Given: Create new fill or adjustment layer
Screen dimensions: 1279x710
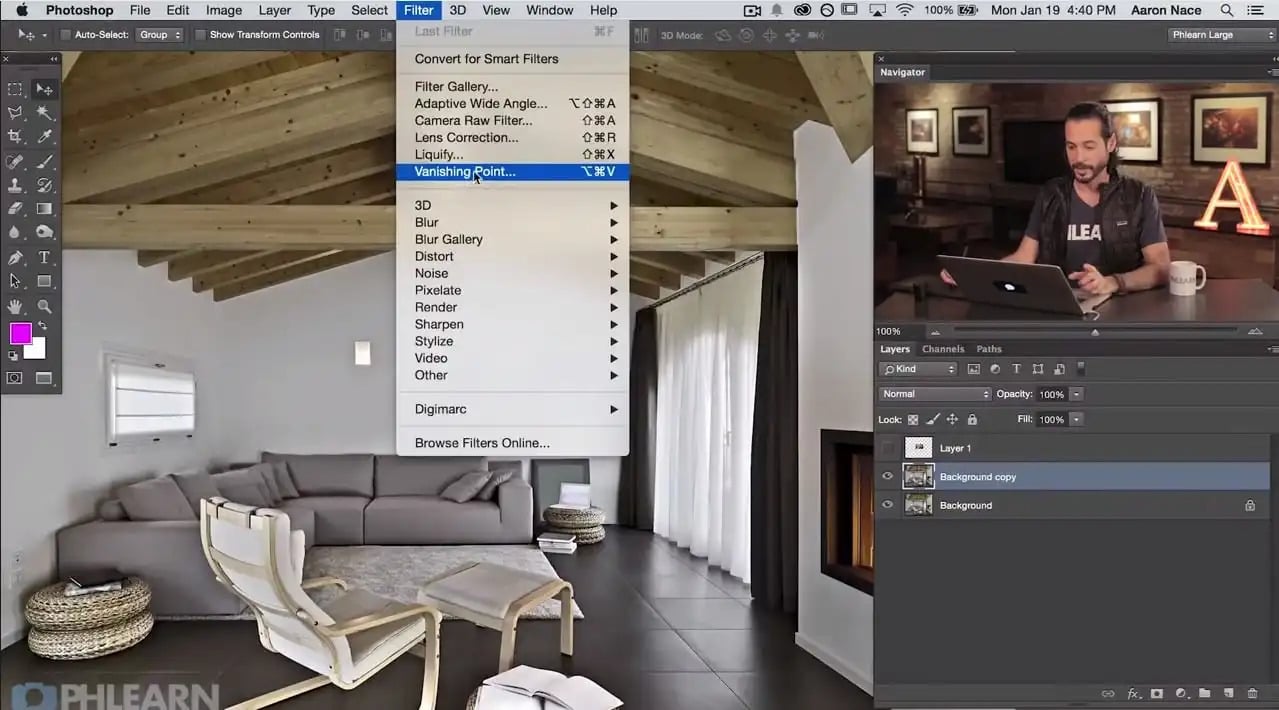Looking at the screenshot, I should tap(1181, 693).
